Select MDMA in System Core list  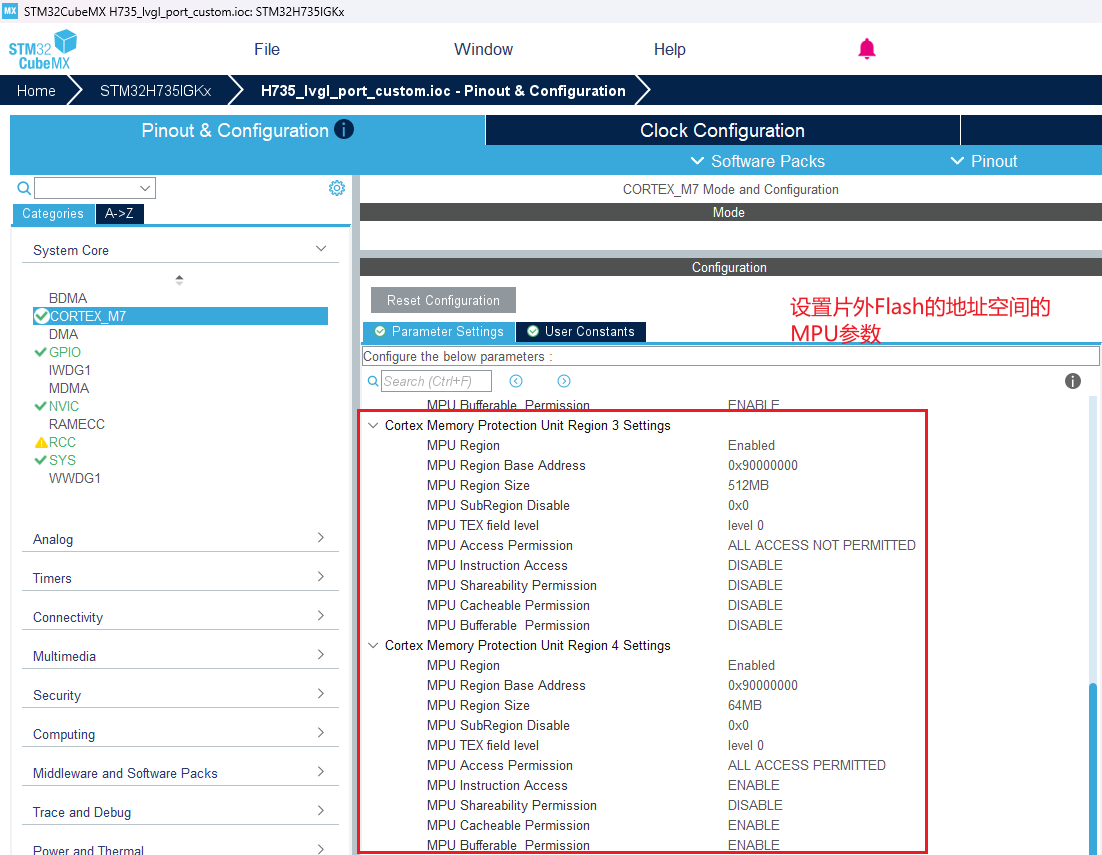tap(69, 389)
